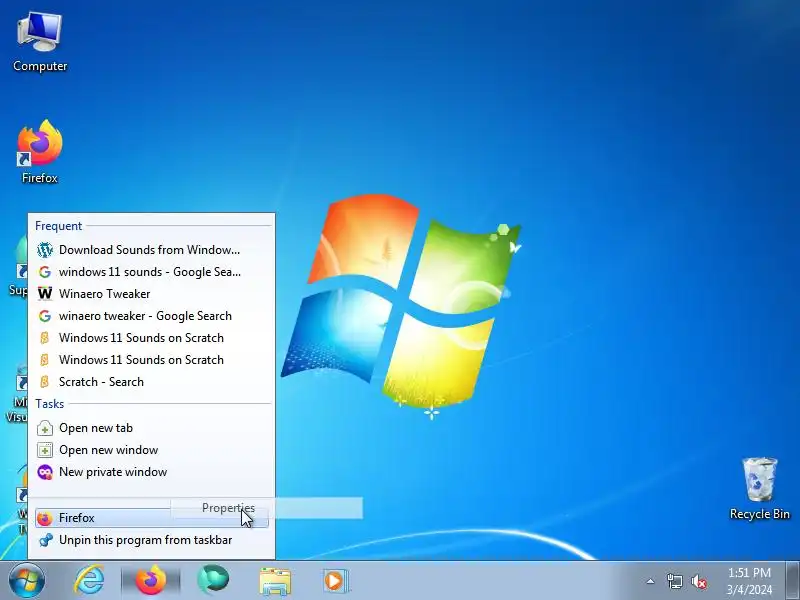This screenshot has width=800, height=600.
Task: Click the network status tray icon
Action: point(674,581)
